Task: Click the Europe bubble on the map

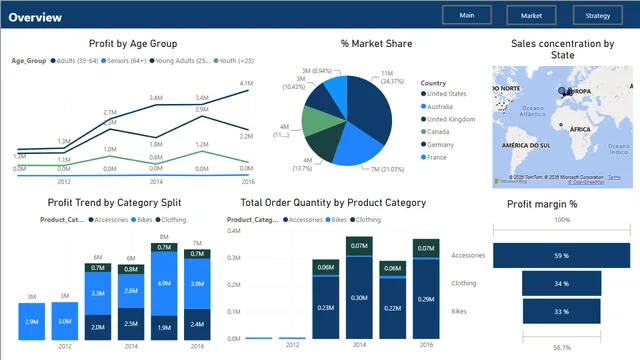Action: [x=562, y=91]
